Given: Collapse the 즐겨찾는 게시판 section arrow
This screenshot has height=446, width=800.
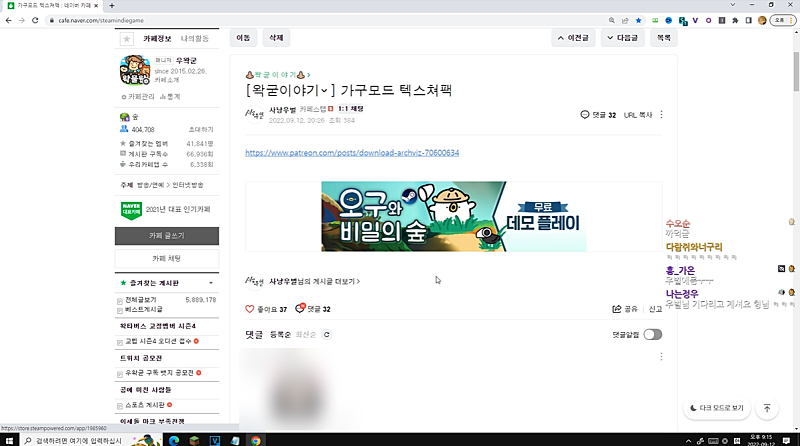Looking at the screenshot, I should pos(211,283).
